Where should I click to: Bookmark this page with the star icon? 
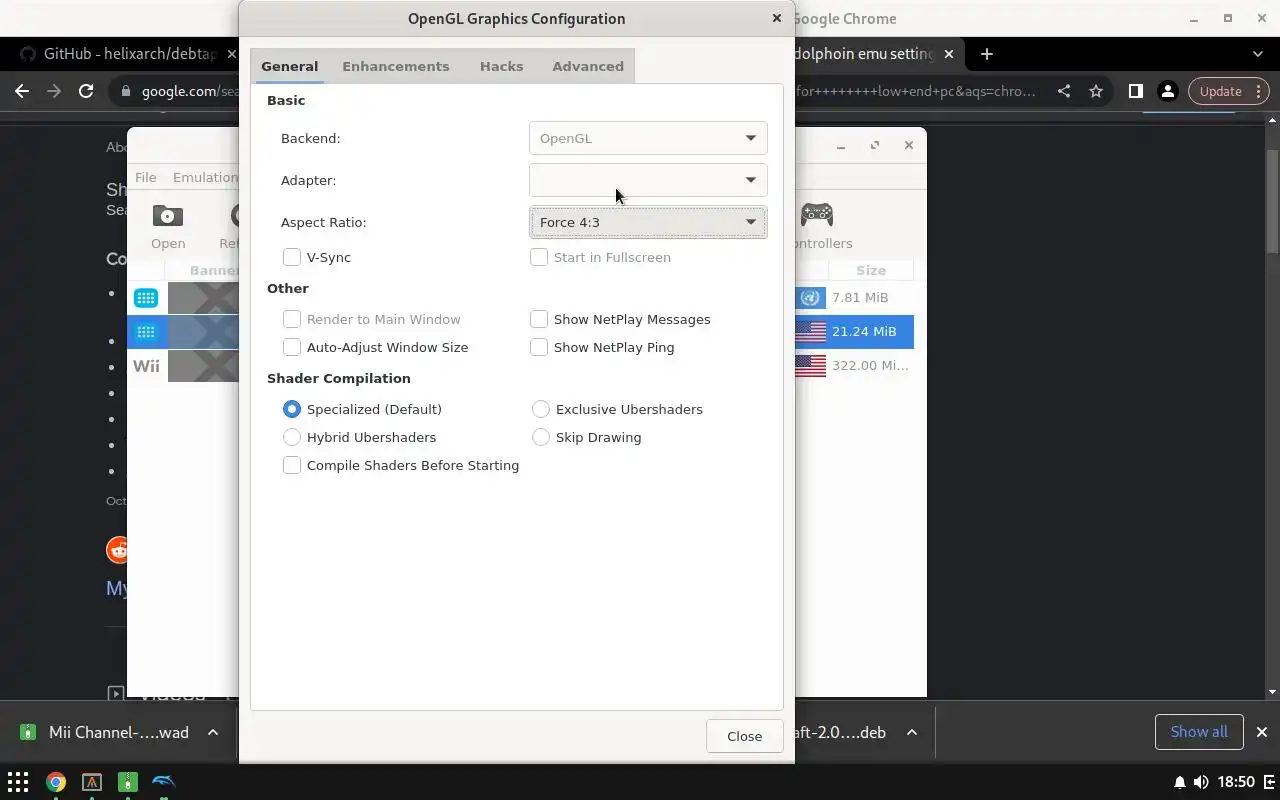click(1096, 91)
